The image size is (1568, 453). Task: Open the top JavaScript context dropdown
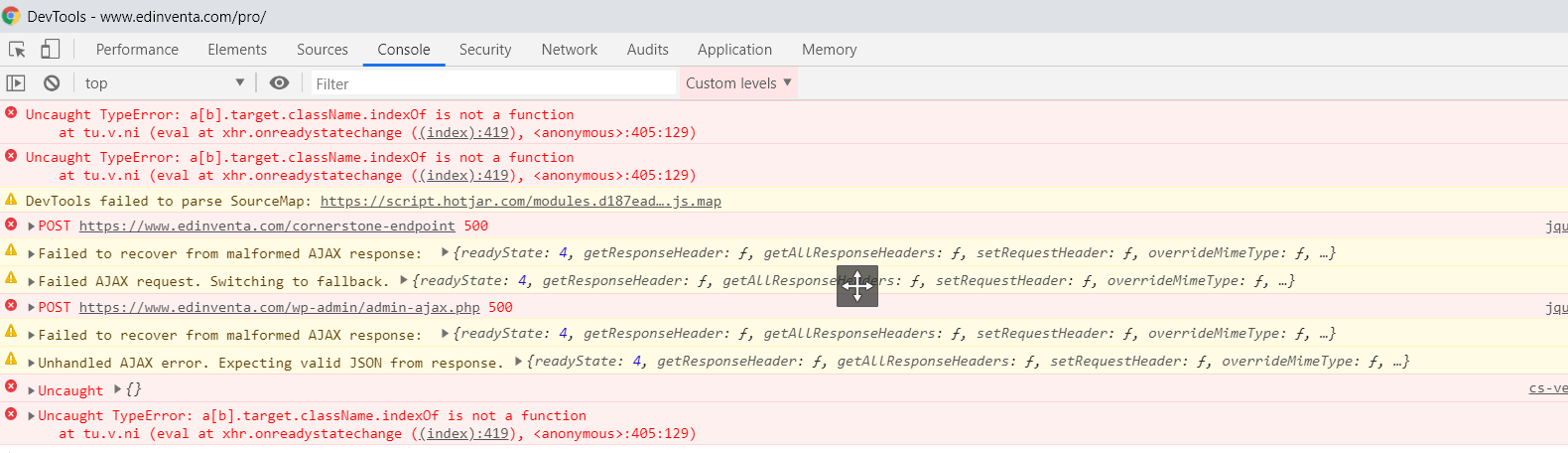point(164,83)
